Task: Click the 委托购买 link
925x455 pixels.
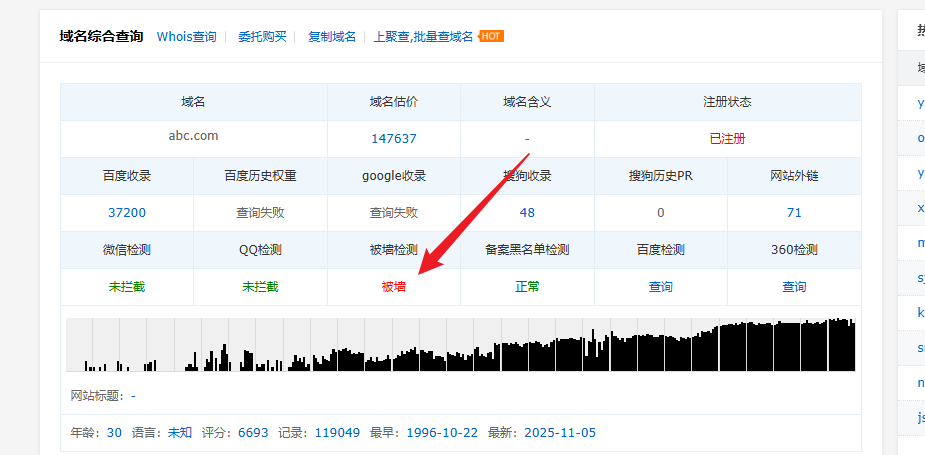Action: click(x=262, y=37)
